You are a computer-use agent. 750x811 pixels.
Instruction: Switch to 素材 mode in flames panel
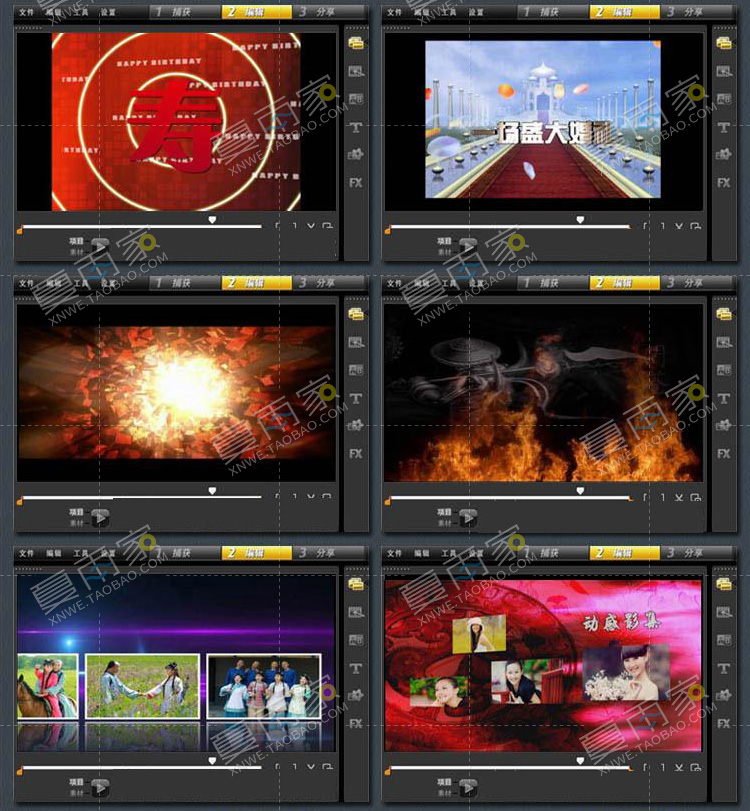click(x=444, y=523)
